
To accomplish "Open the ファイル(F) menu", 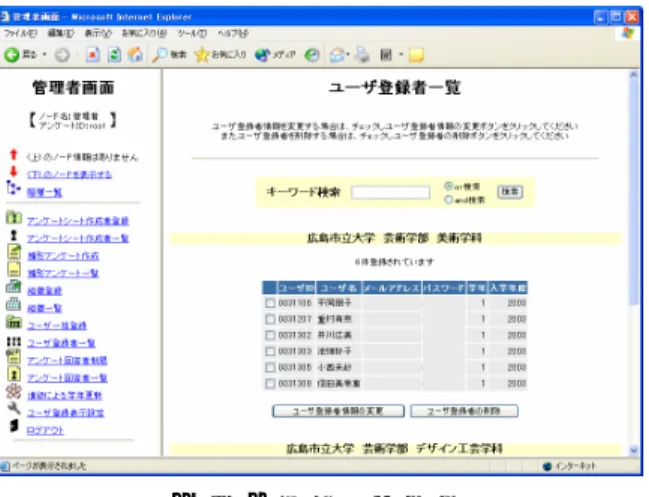I will pos(20,33).
